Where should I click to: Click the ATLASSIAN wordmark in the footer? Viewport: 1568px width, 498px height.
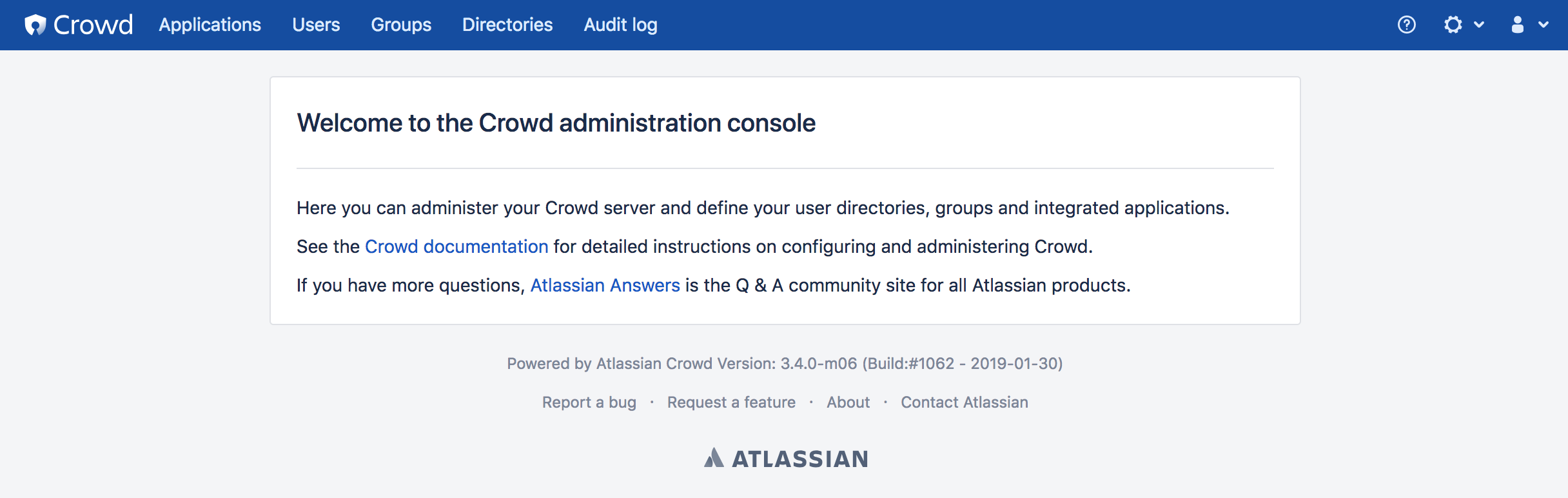coord(800,459)
